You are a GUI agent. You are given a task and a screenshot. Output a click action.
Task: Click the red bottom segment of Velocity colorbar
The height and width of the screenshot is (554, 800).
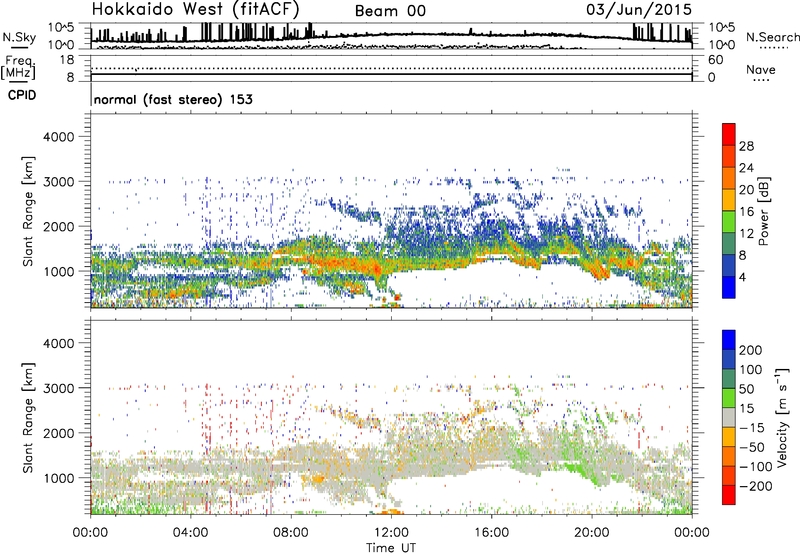pyautogui.click(x=729, y=495)
